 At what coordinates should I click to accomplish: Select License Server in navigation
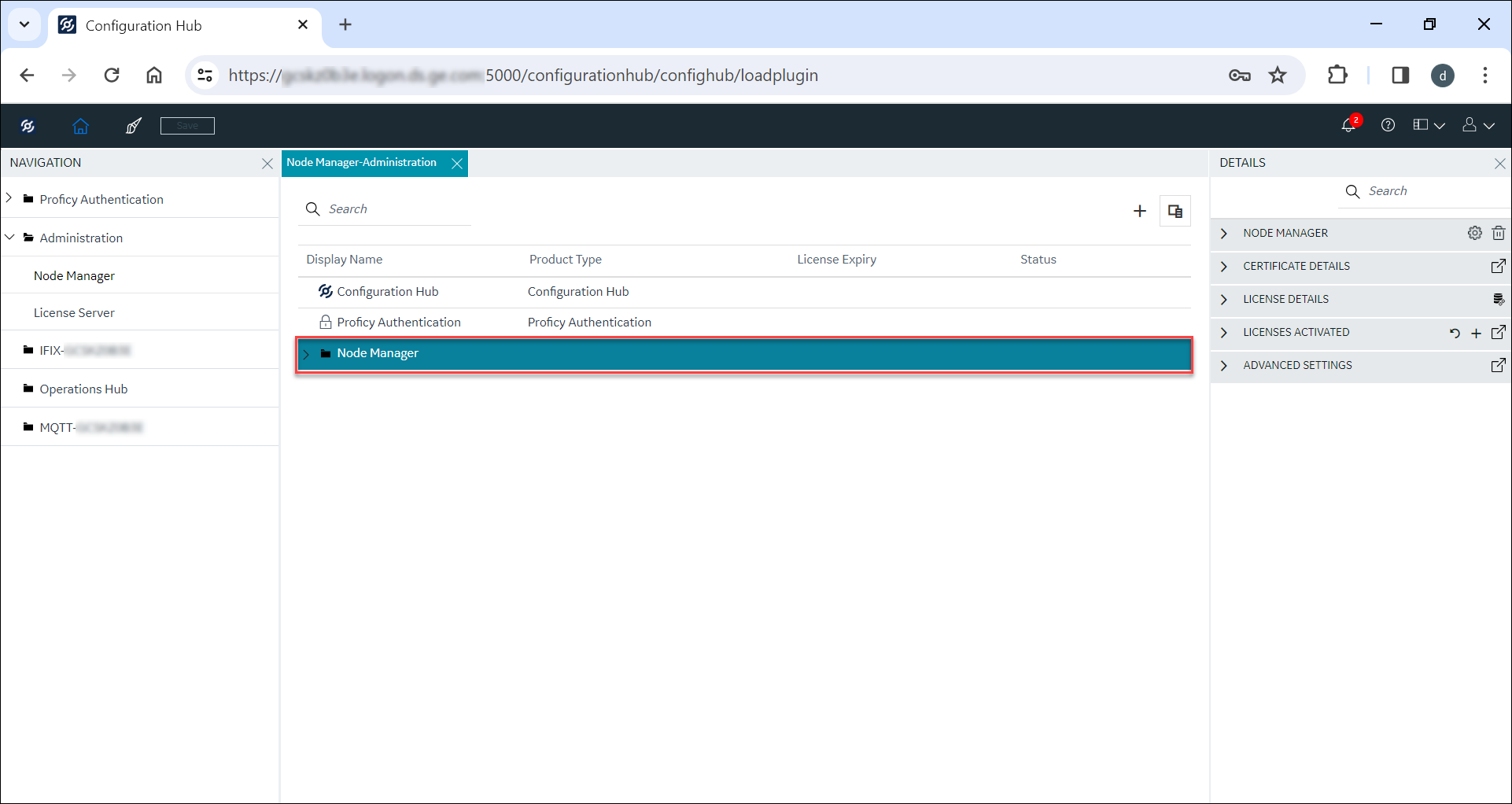(74, 312)
